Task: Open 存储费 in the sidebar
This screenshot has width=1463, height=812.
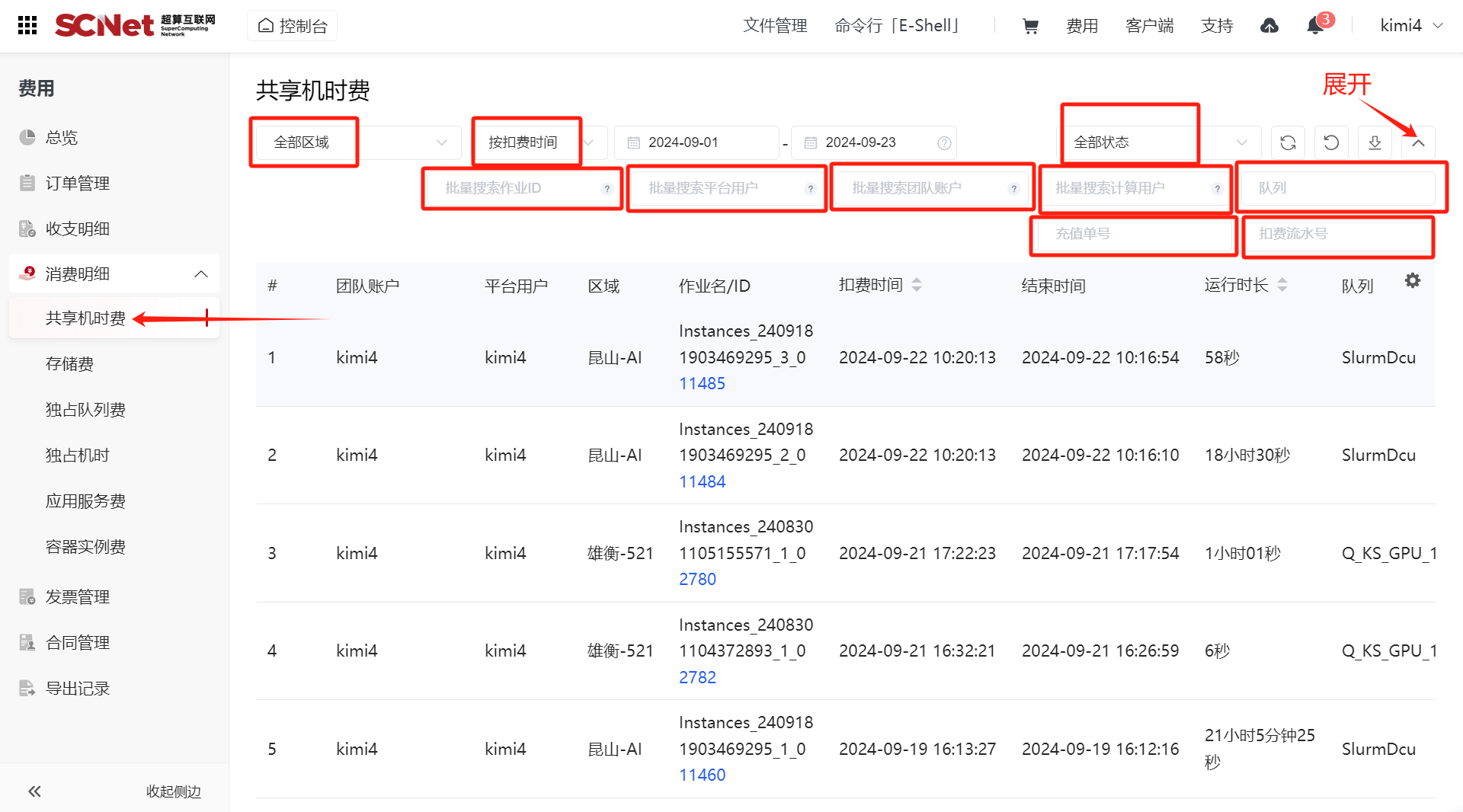Action: [x=69, y=364]
